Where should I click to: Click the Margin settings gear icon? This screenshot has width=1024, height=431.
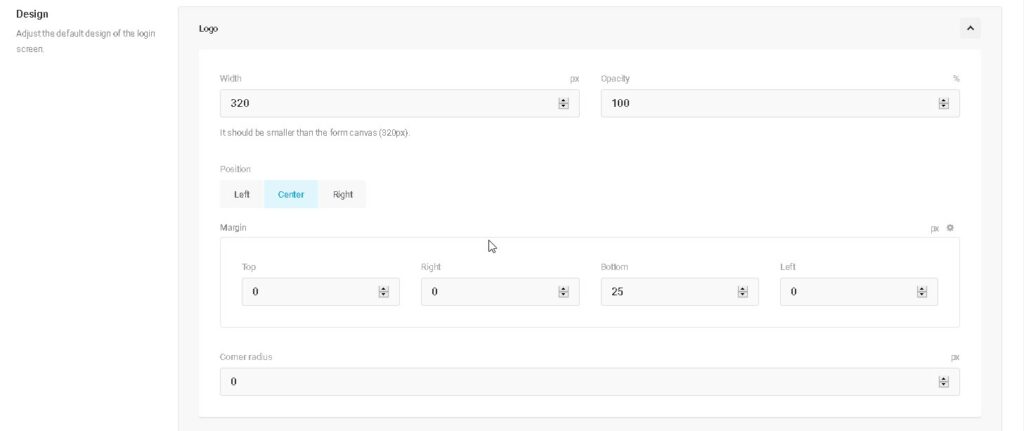click(x=950, y=228)
